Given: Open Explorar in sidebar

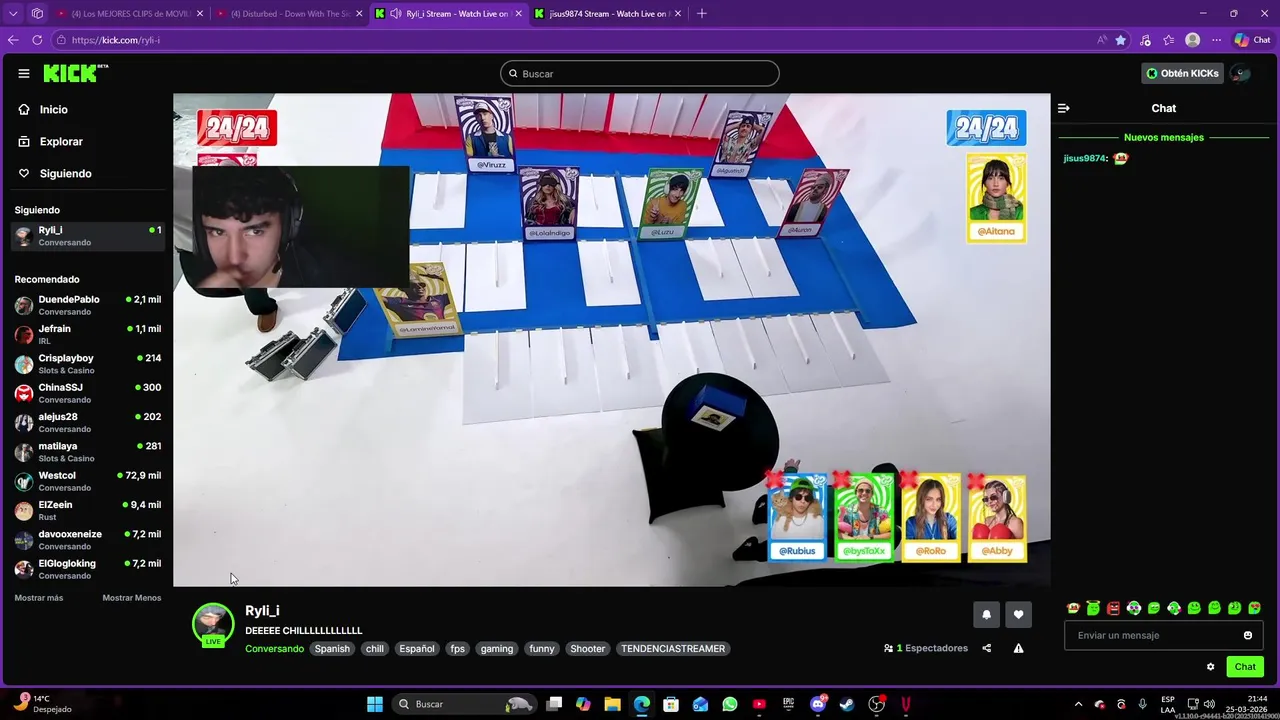Looking at the screenshot, I should pyautogui.click(x=60, y=141).
